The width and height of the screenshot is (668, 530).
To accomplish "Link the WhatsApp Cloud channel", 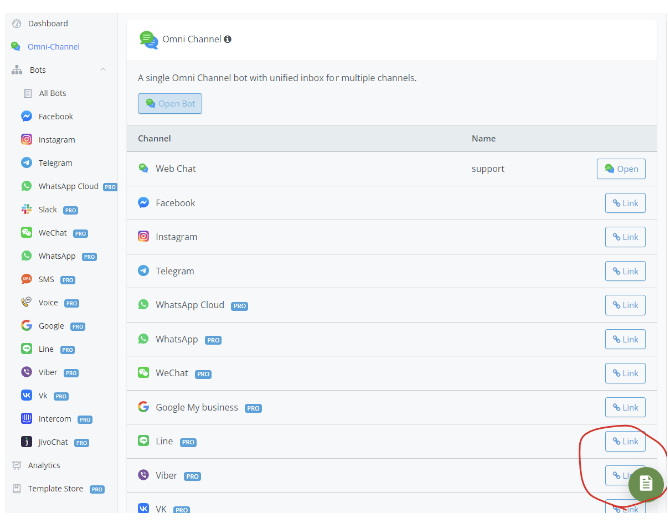I will pos(625,305).
